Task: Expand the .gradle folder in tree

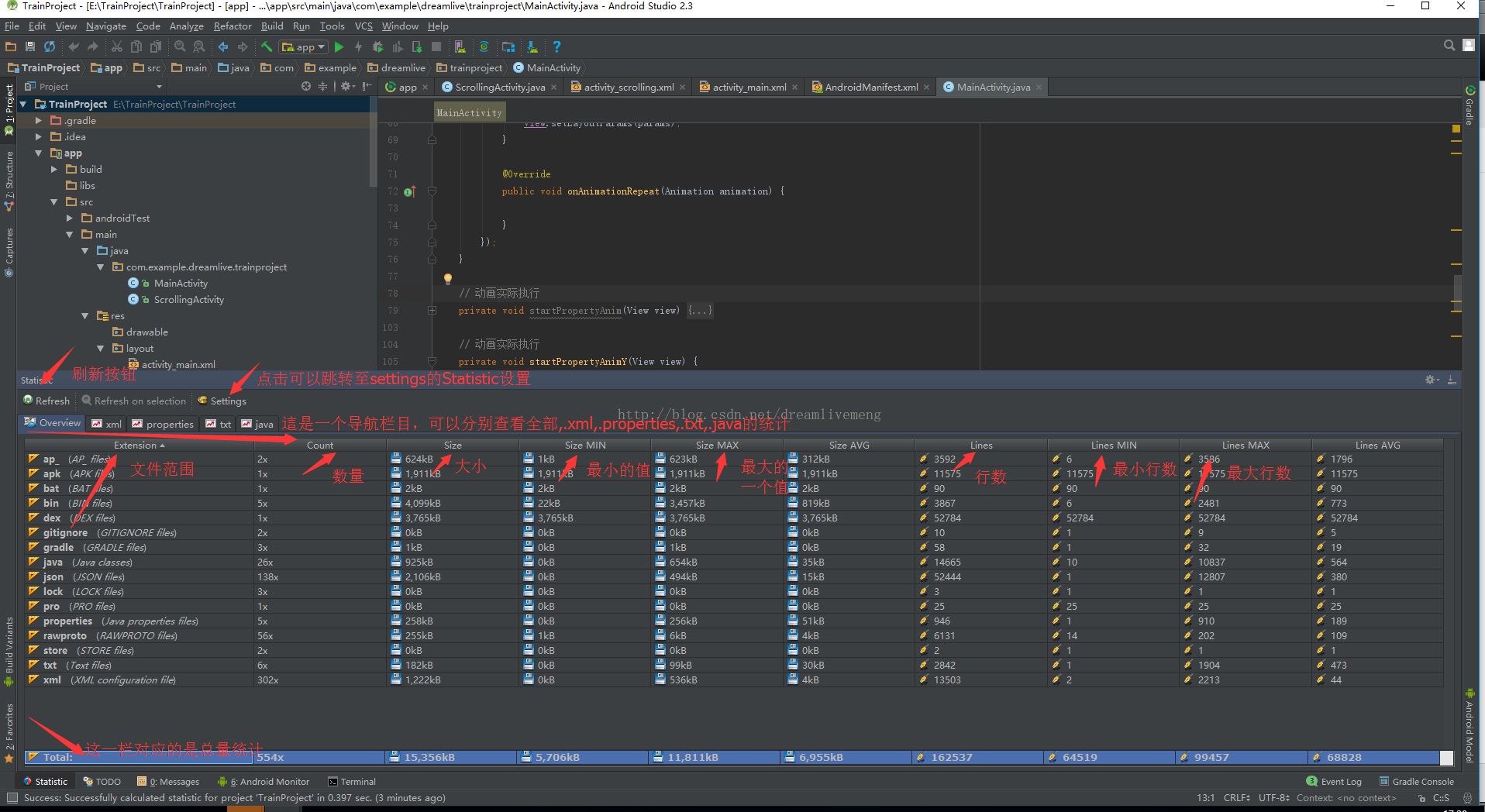Action: (39, 121)
